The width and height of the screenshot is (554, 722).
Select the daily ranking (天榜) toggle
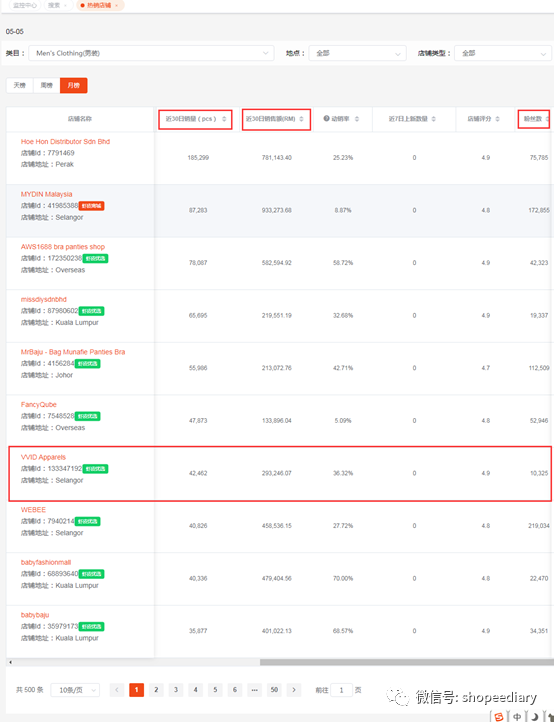tap(20, 85)
